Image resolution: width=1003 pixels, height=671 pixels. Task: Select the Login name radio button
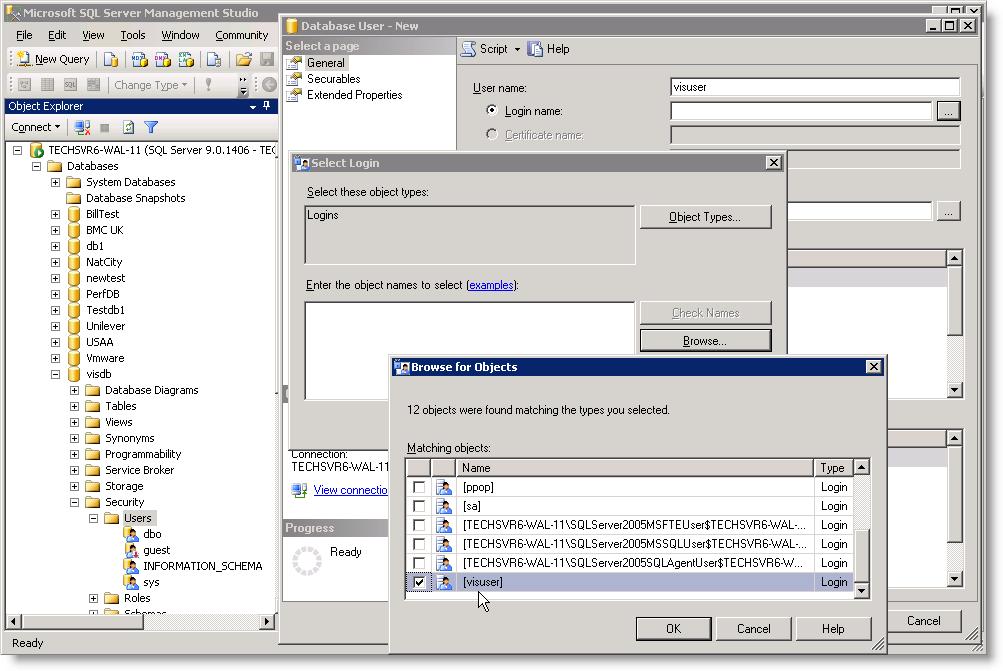[491, 110]
